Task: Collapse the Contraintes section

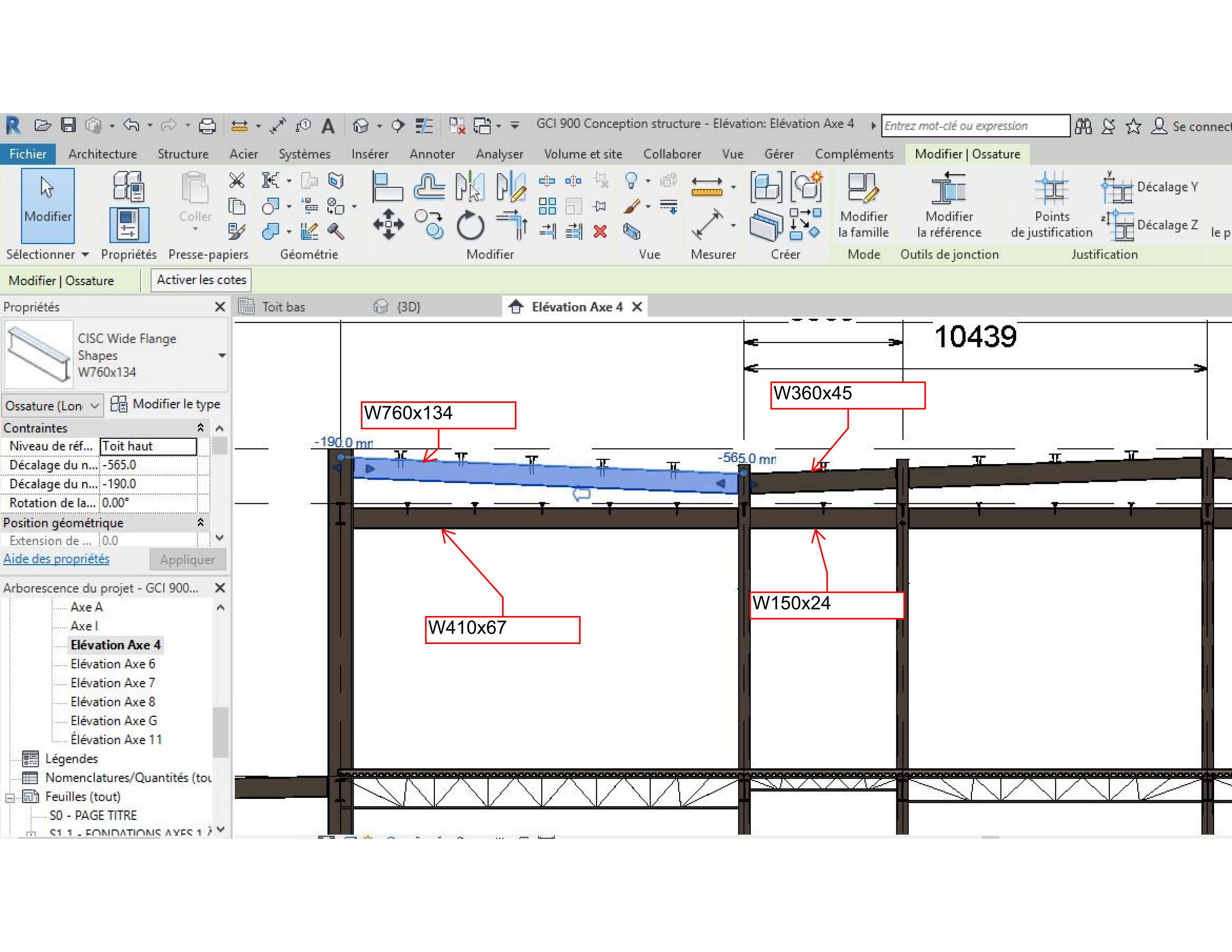Action: pos(200,427)
